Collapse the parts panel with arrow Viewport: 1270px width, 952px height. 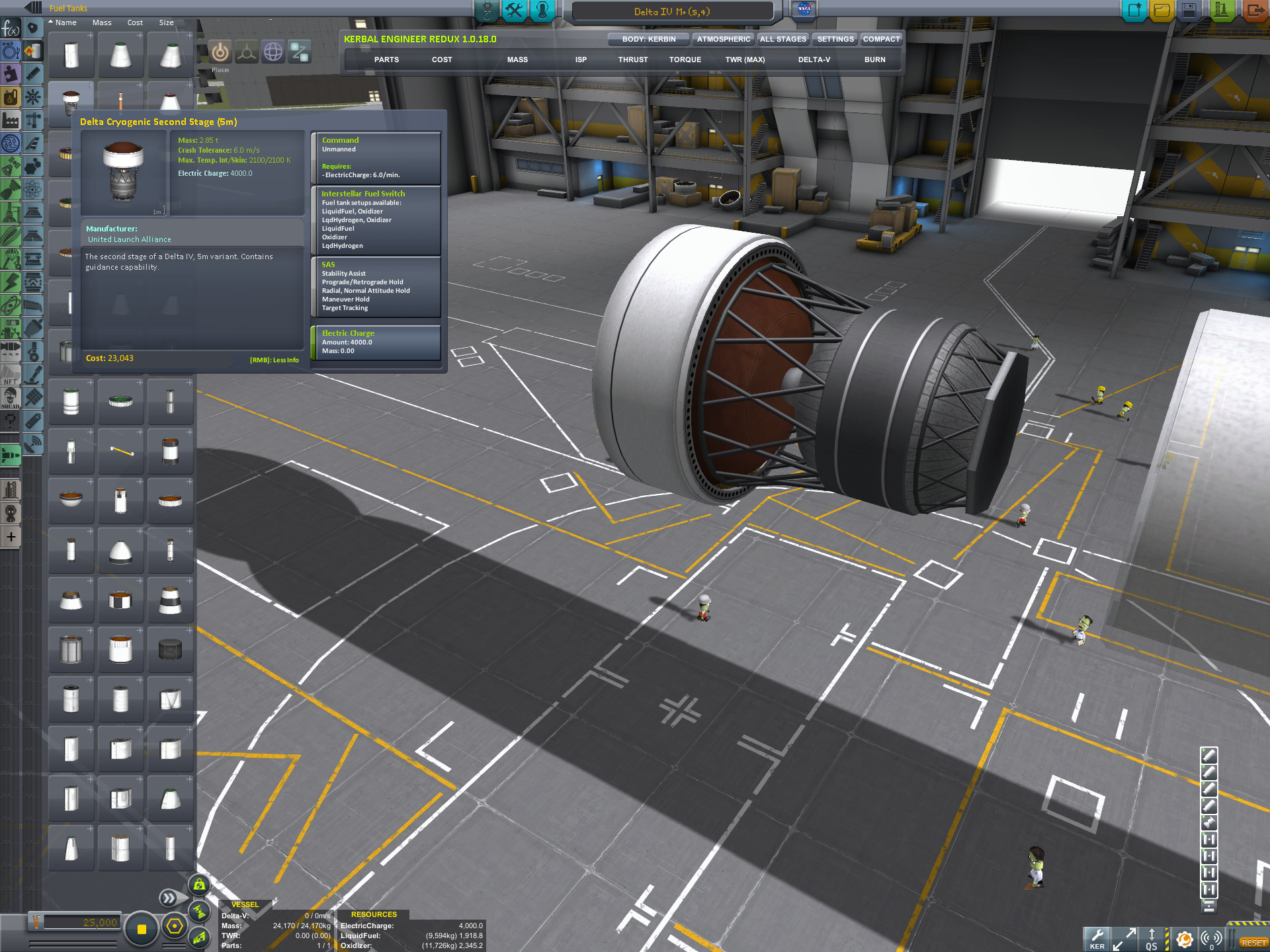pos(32,7)
